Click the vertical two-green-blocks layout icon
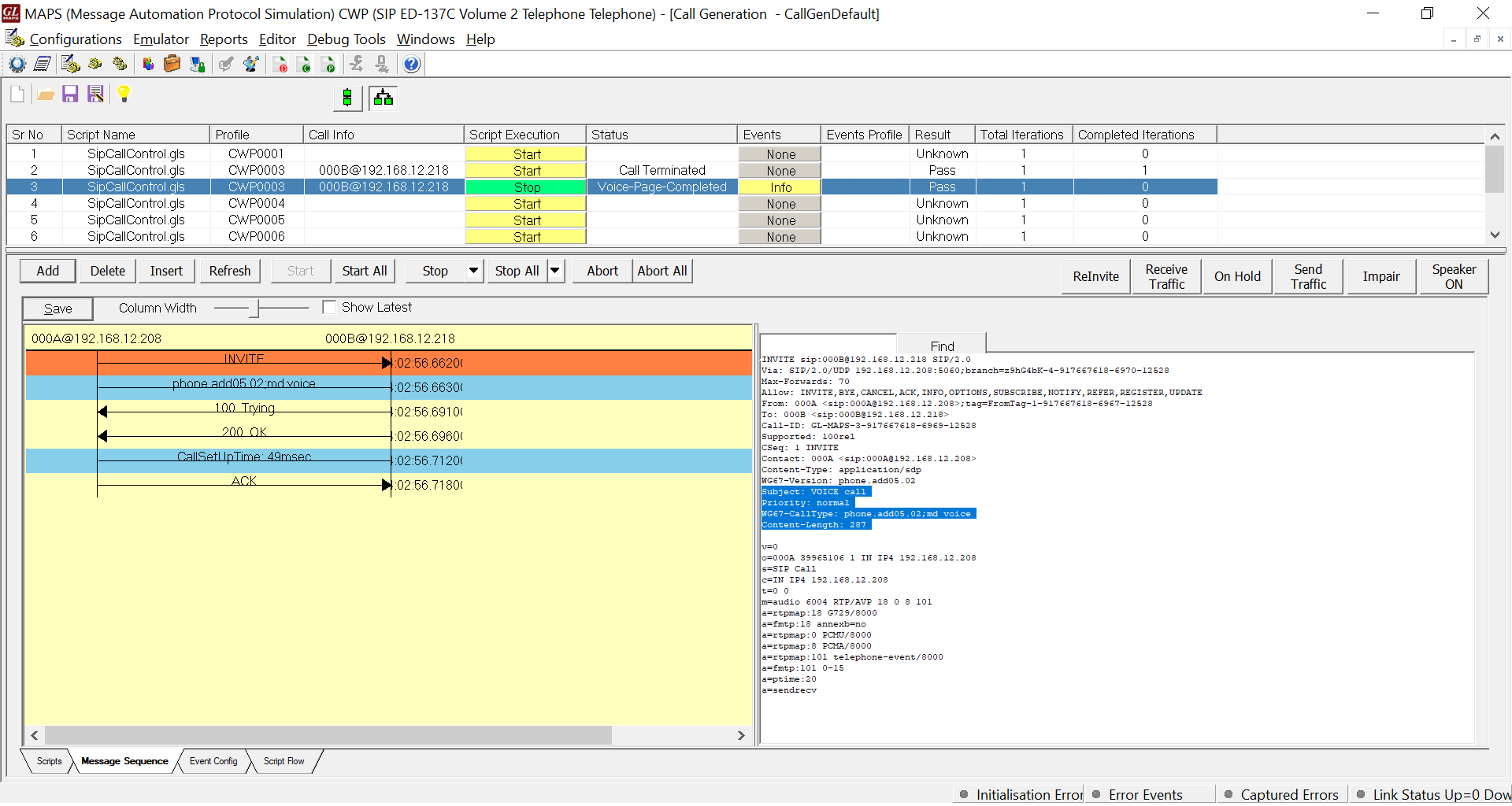1512x806 pixels. tap(347, 98)
